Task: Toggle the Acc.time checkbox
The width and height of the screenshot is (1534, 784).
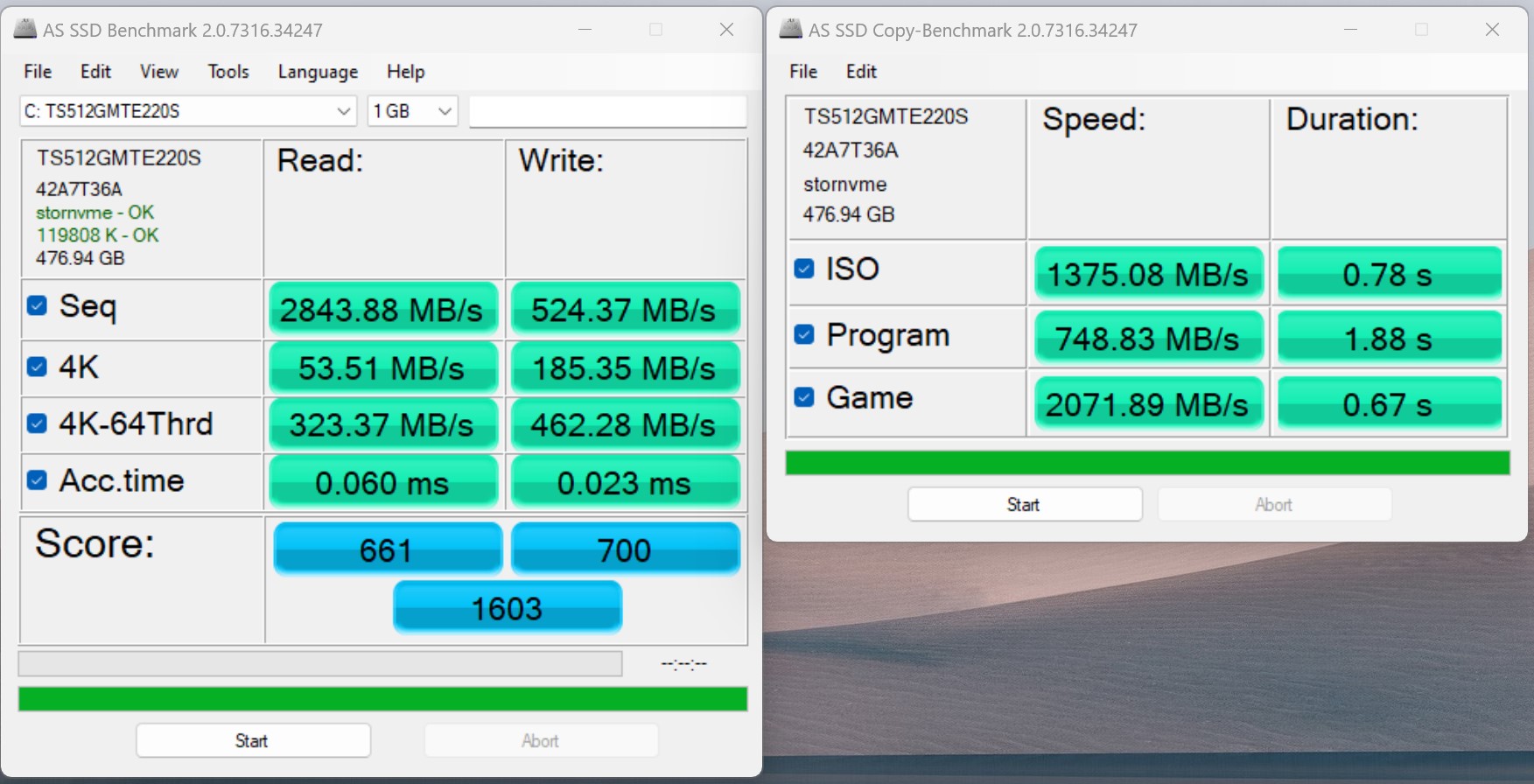Action: point(37,479)
